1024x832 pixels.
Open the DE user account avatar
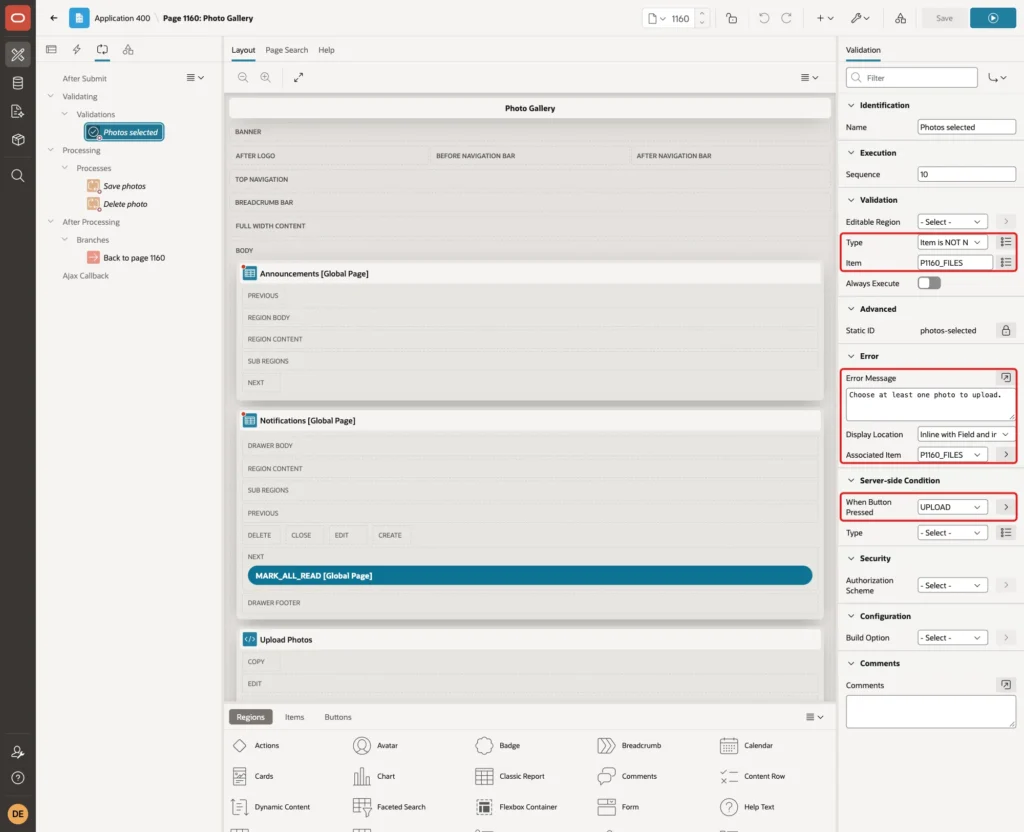18,814
